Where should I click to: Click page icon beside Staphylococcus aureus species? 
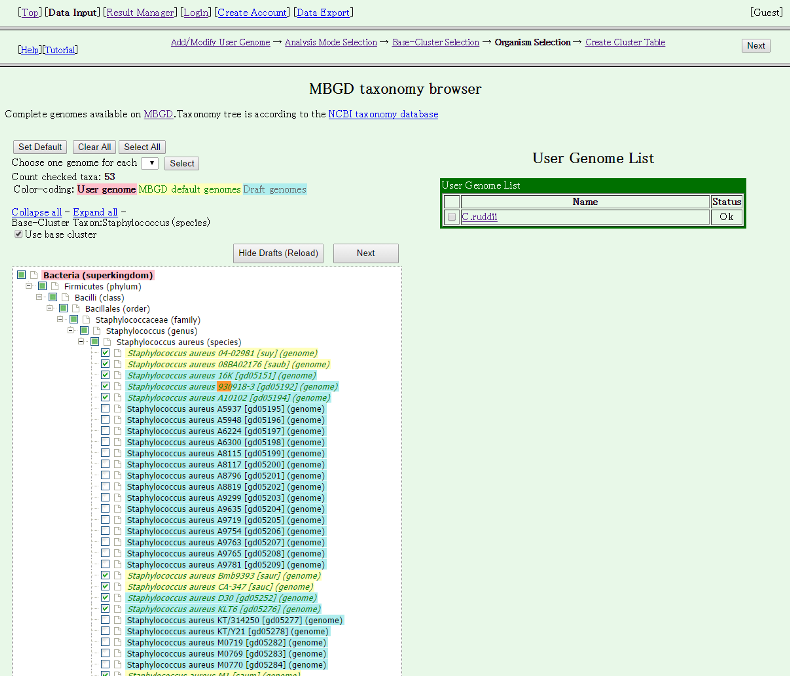click(108, 342)
